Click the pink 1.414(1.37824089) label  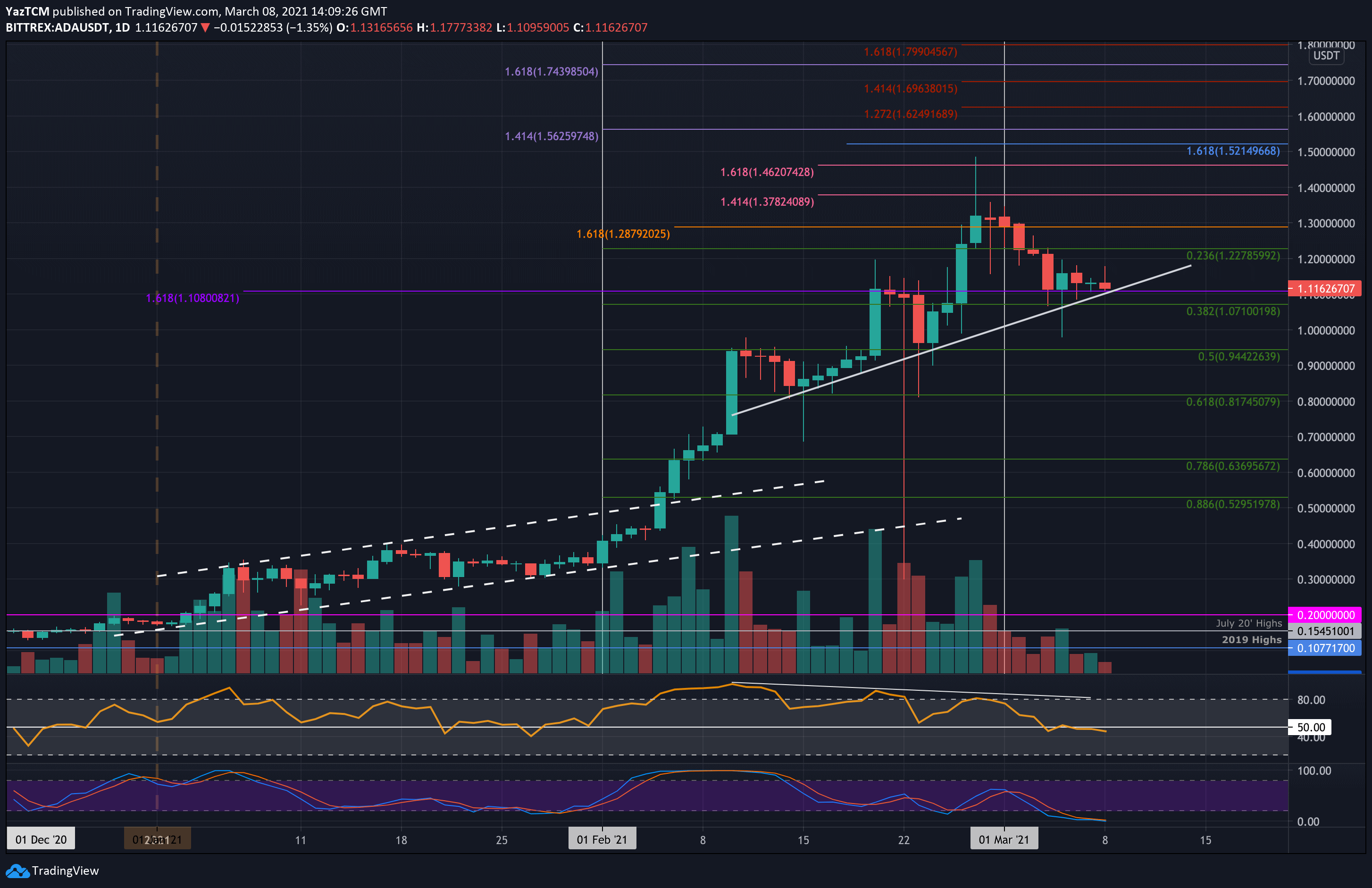(x=767, y=202)
